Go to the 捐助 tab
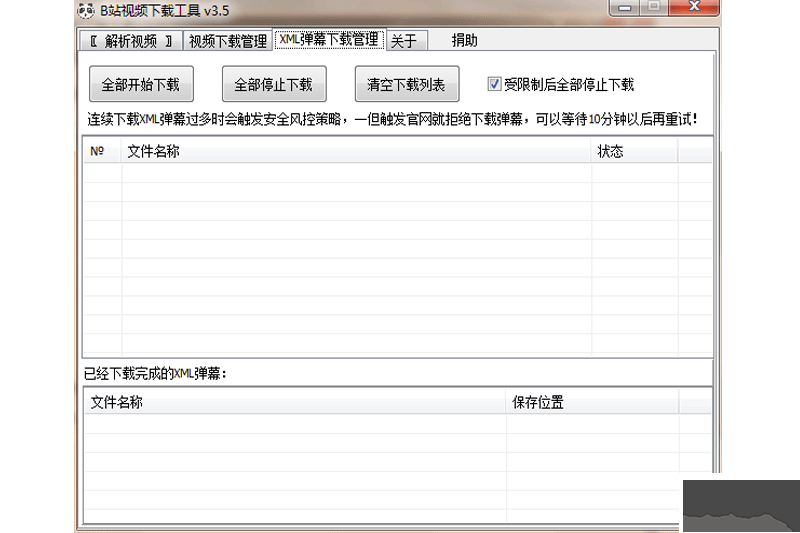 click(x=464, y=40)
